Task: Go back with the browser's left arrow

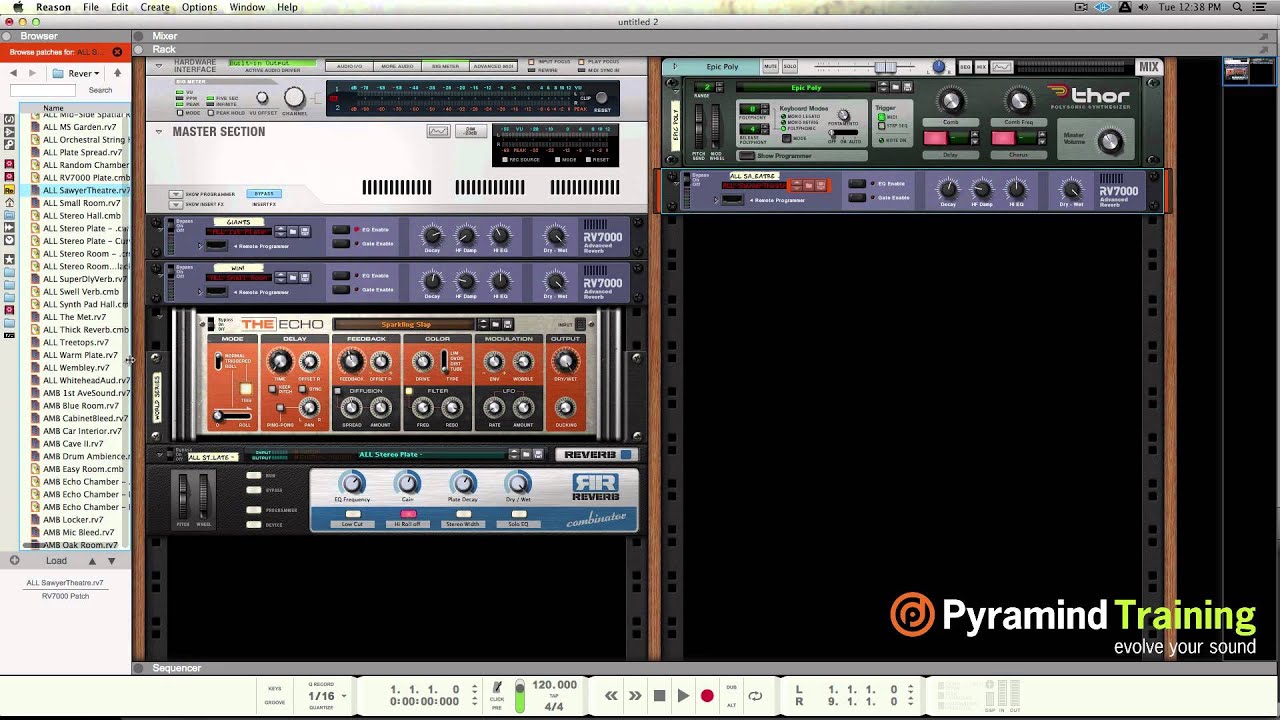Action: 13,73
